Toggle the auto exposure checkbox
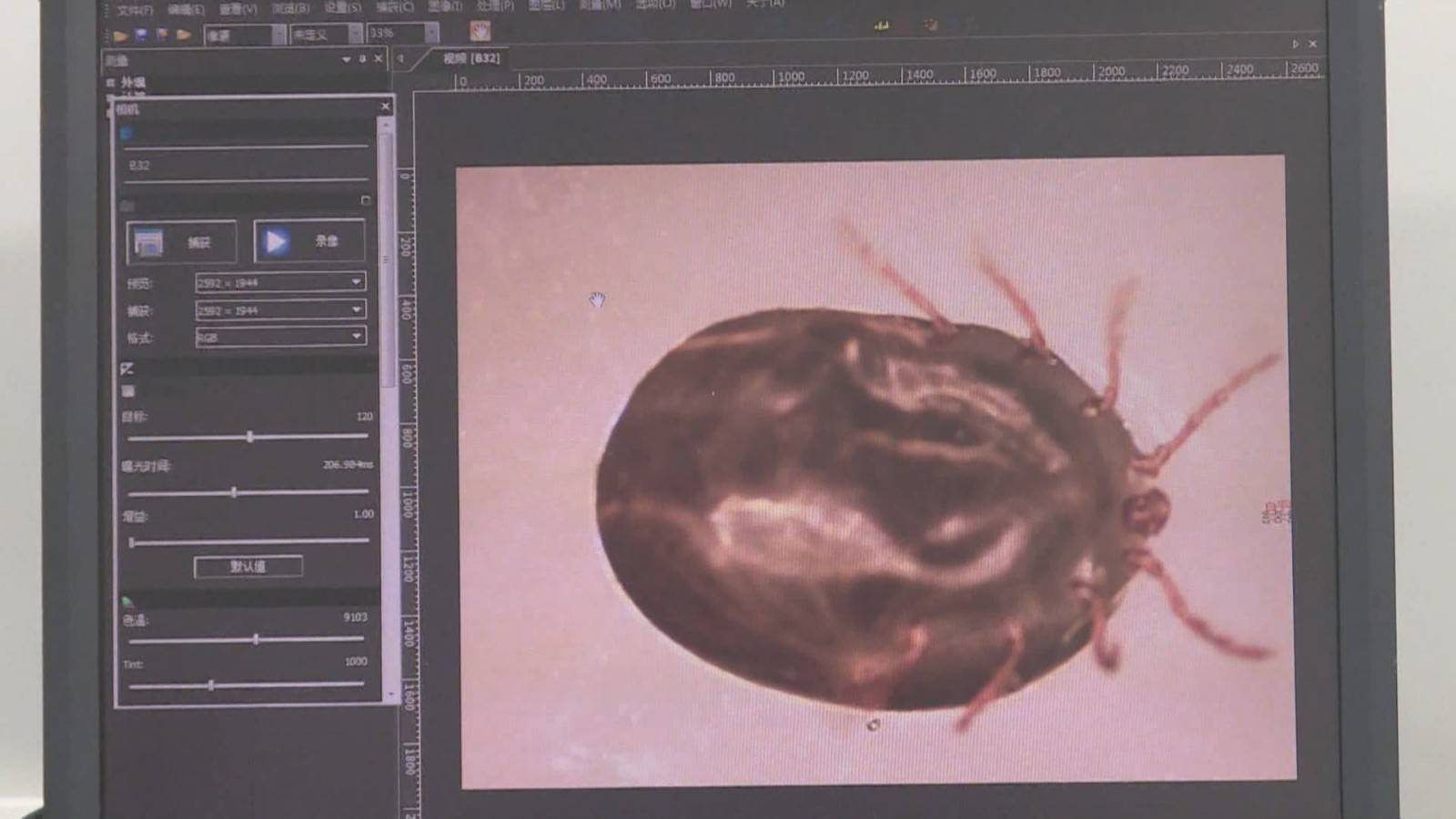Image resolution: width=1456 pixels, height=819 pixels. [128, 391]
